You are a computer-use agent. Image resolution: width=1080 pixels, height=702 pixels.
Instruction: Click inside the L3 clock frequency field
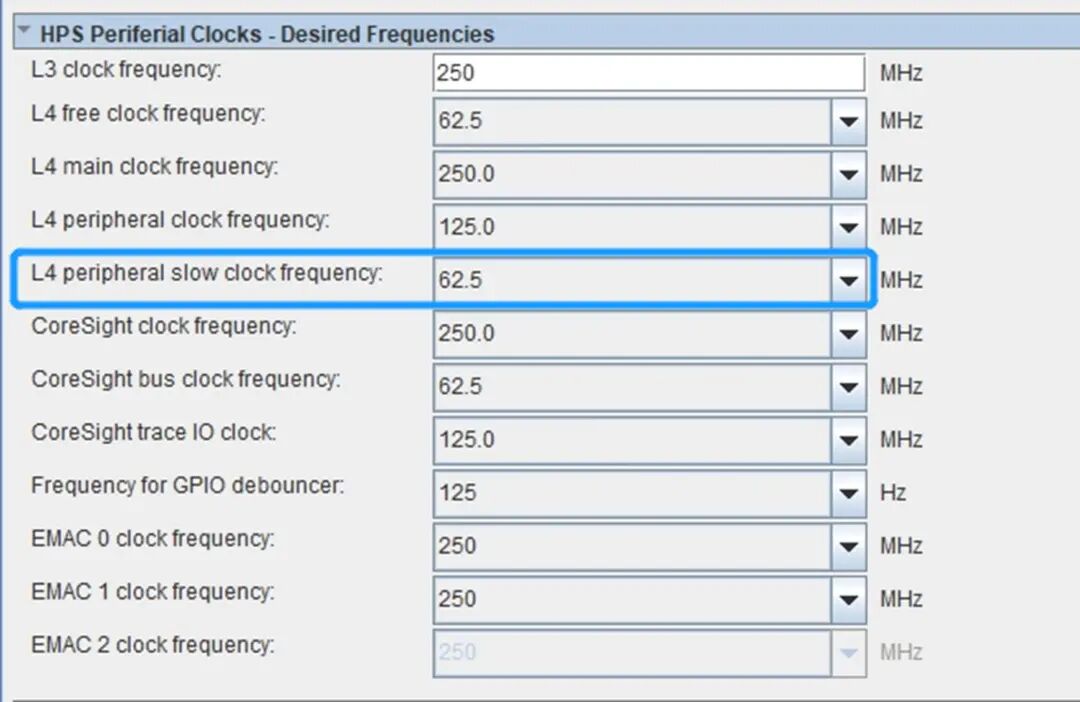pyautogui.click(x=648, y=71)
